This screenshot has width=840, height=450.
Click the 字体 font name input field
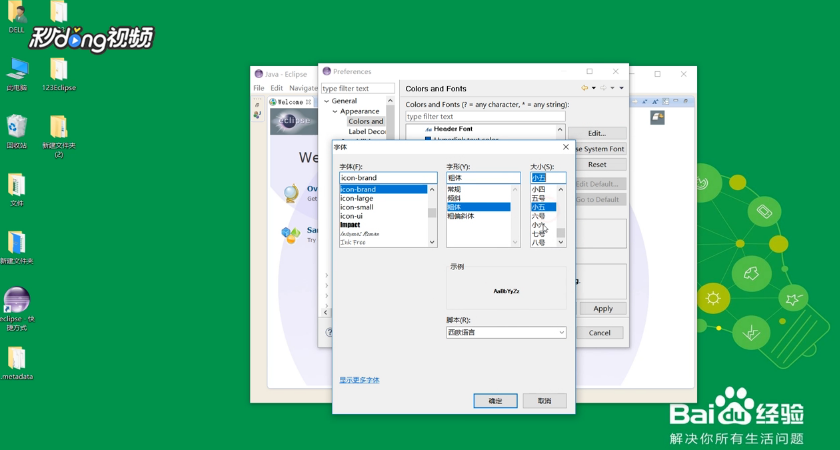(x=388, y=178)
